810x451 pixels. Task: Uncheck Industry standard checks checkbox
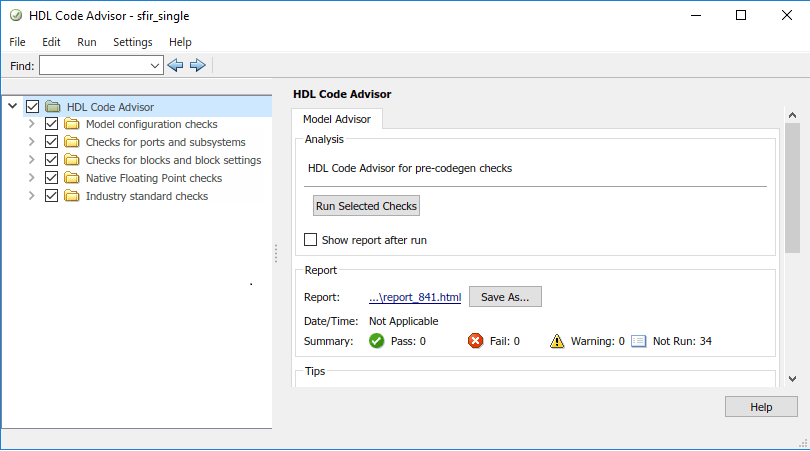[52, 197]
